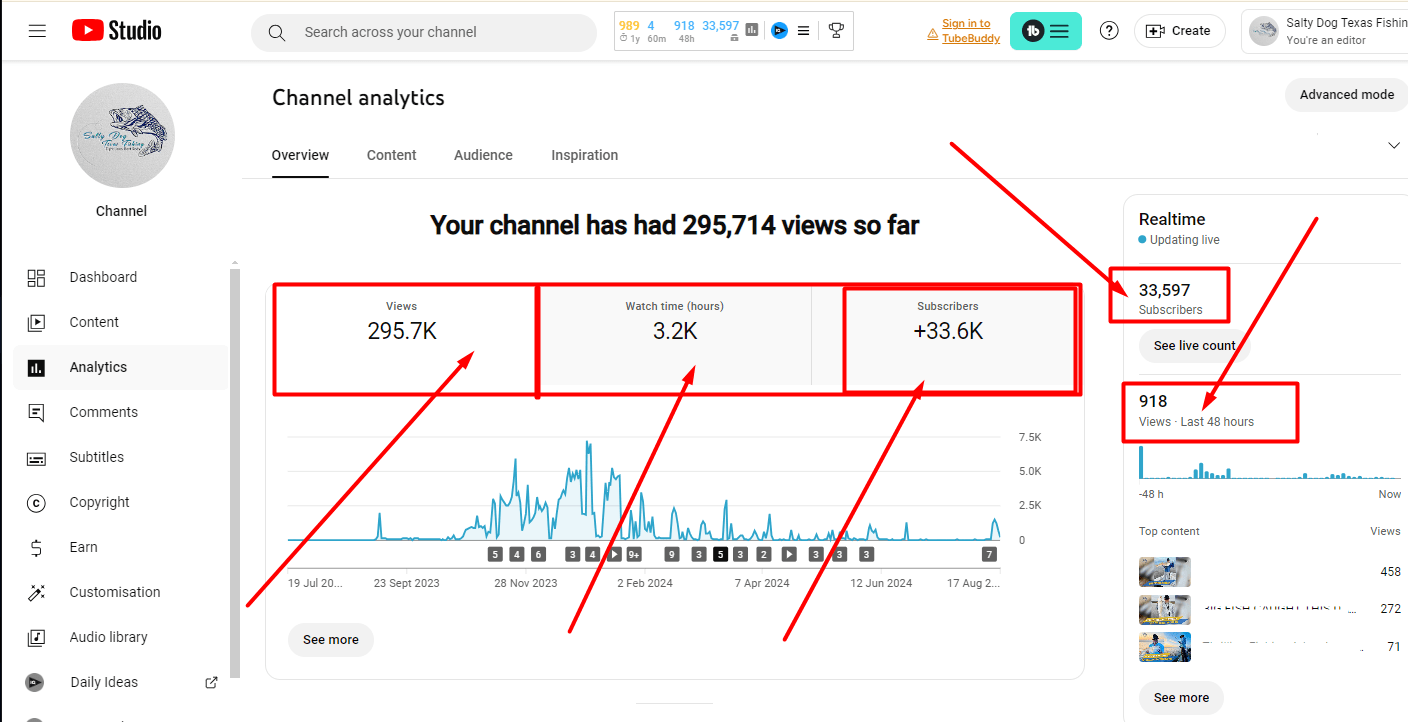Click the YouTube Studio logo
1408x722 pixels.
[116, 31]
